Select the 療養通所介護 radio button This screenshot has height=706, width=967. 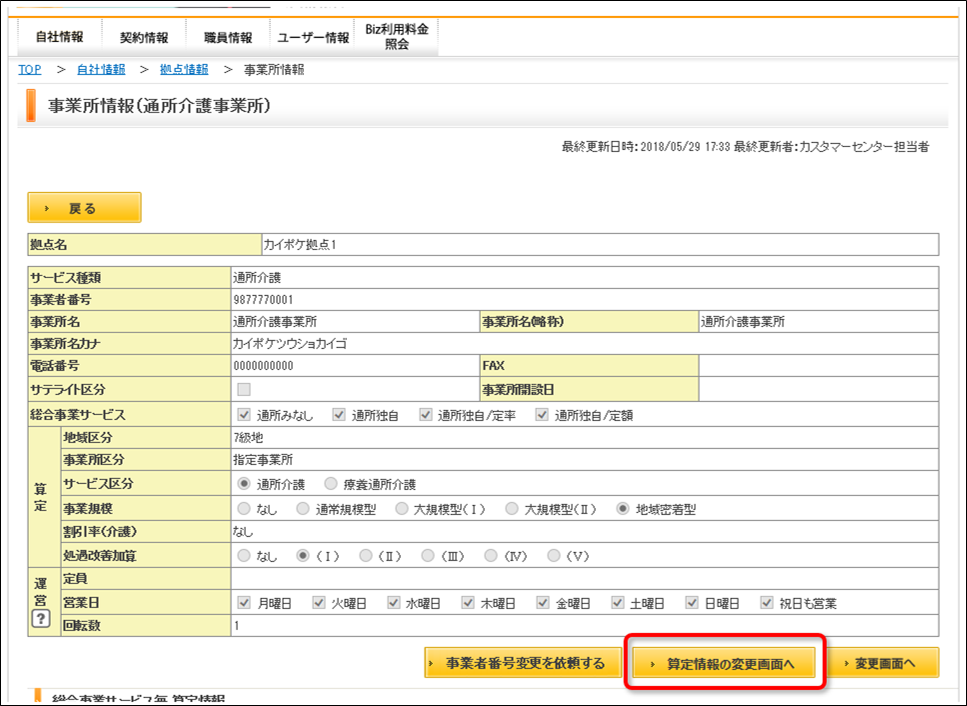[331, 484]
